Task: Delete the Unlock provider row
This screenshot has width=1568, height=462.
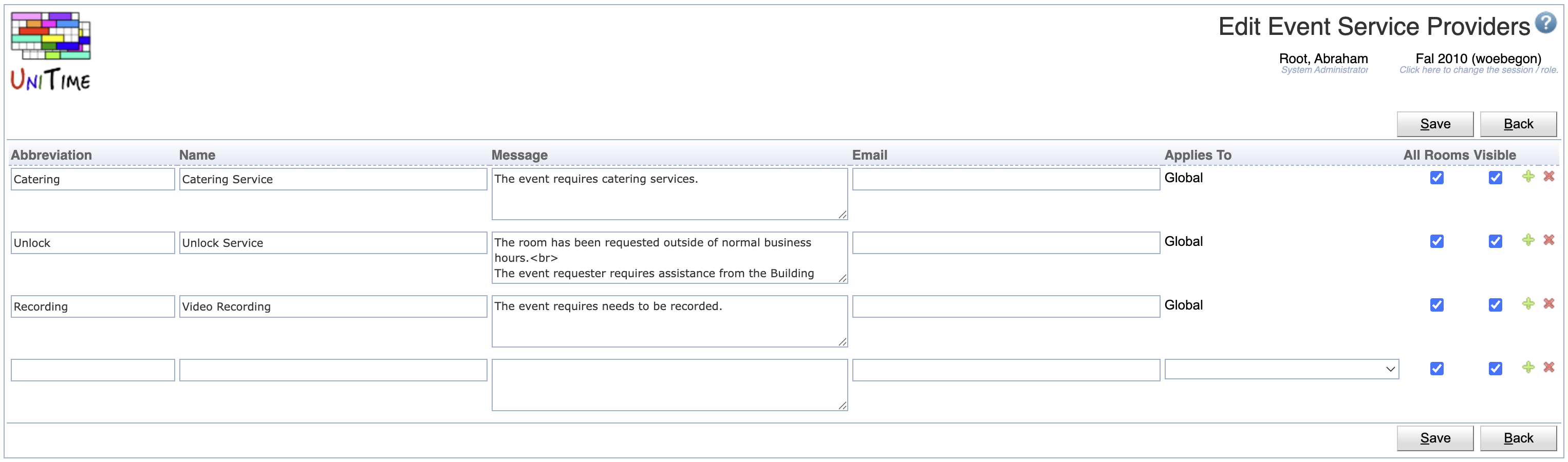Action: point(1549,240)
